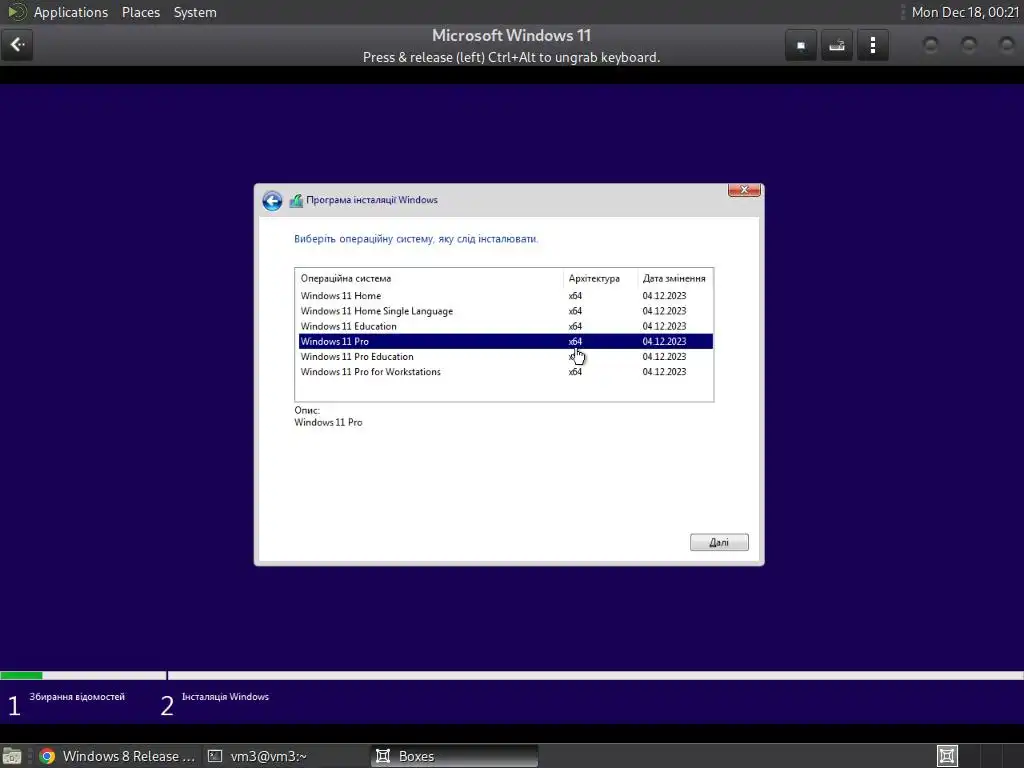Select Windows 11 Home edition row
This screenshot has height=768, width=1024.
pyautogui.click(x=505, y=296)
